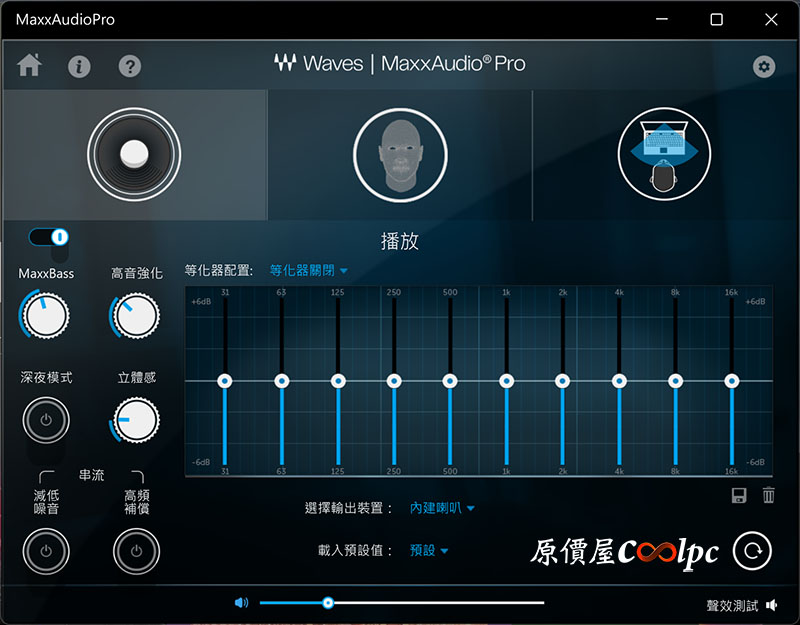Click the 8k equalizer slider handle
The image size is (800, 625).
pos(676,381)
